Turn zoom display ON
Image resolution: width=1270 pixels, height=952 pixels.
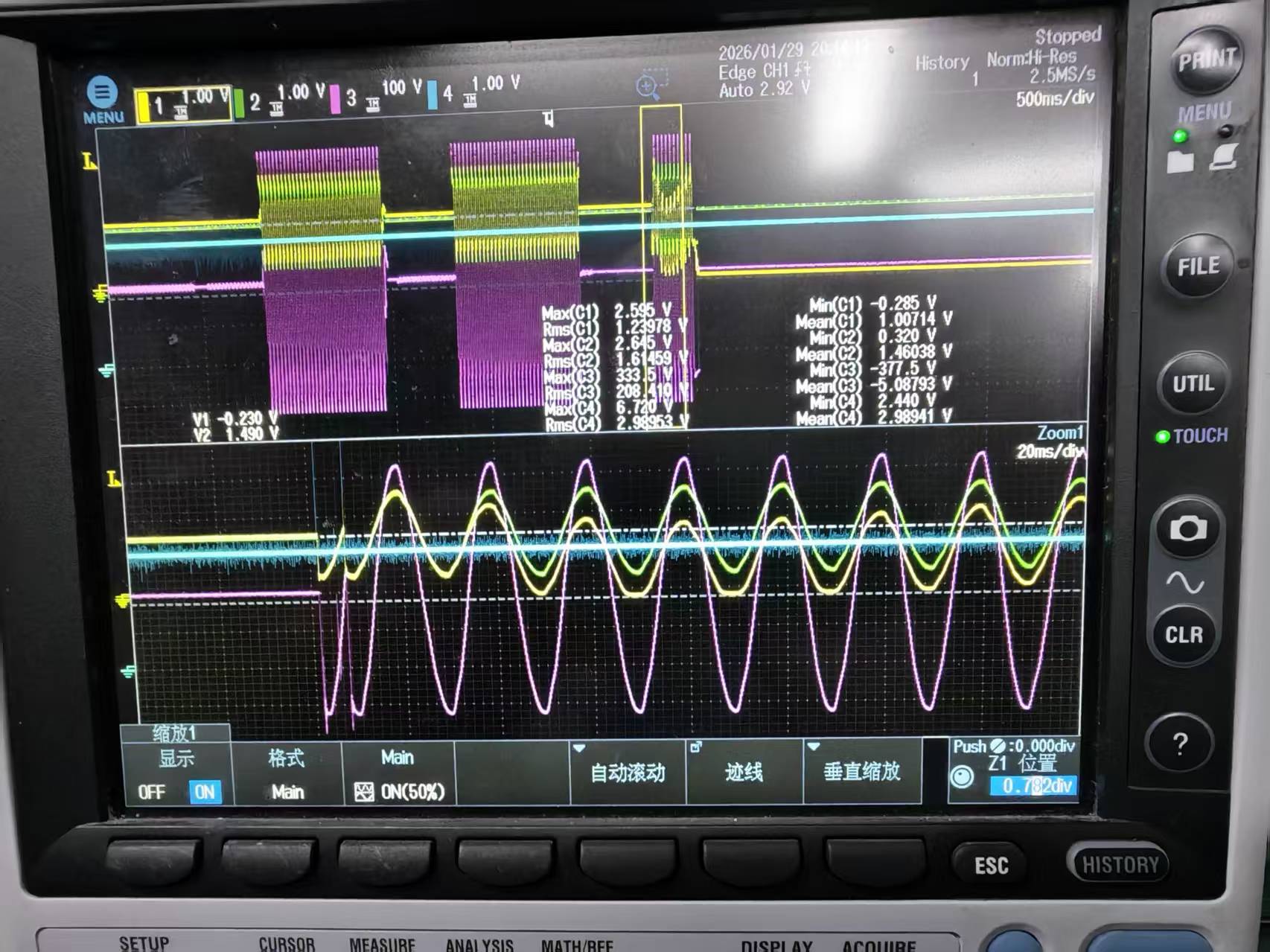click(205, 792)
